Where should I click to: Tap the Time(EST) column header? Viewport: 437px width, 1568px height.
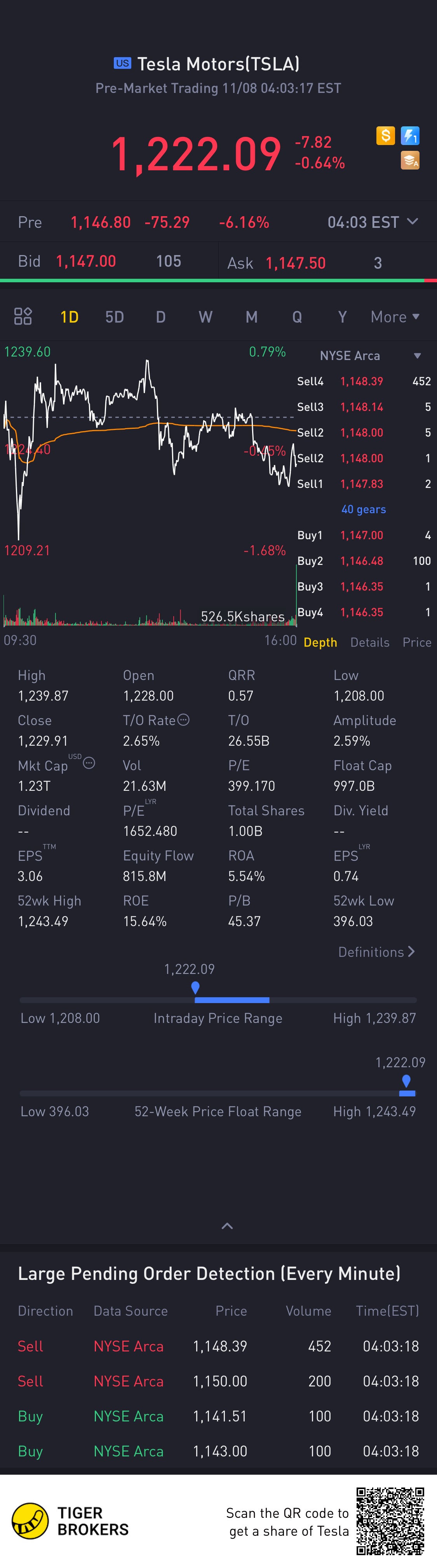pos(387,1311)
